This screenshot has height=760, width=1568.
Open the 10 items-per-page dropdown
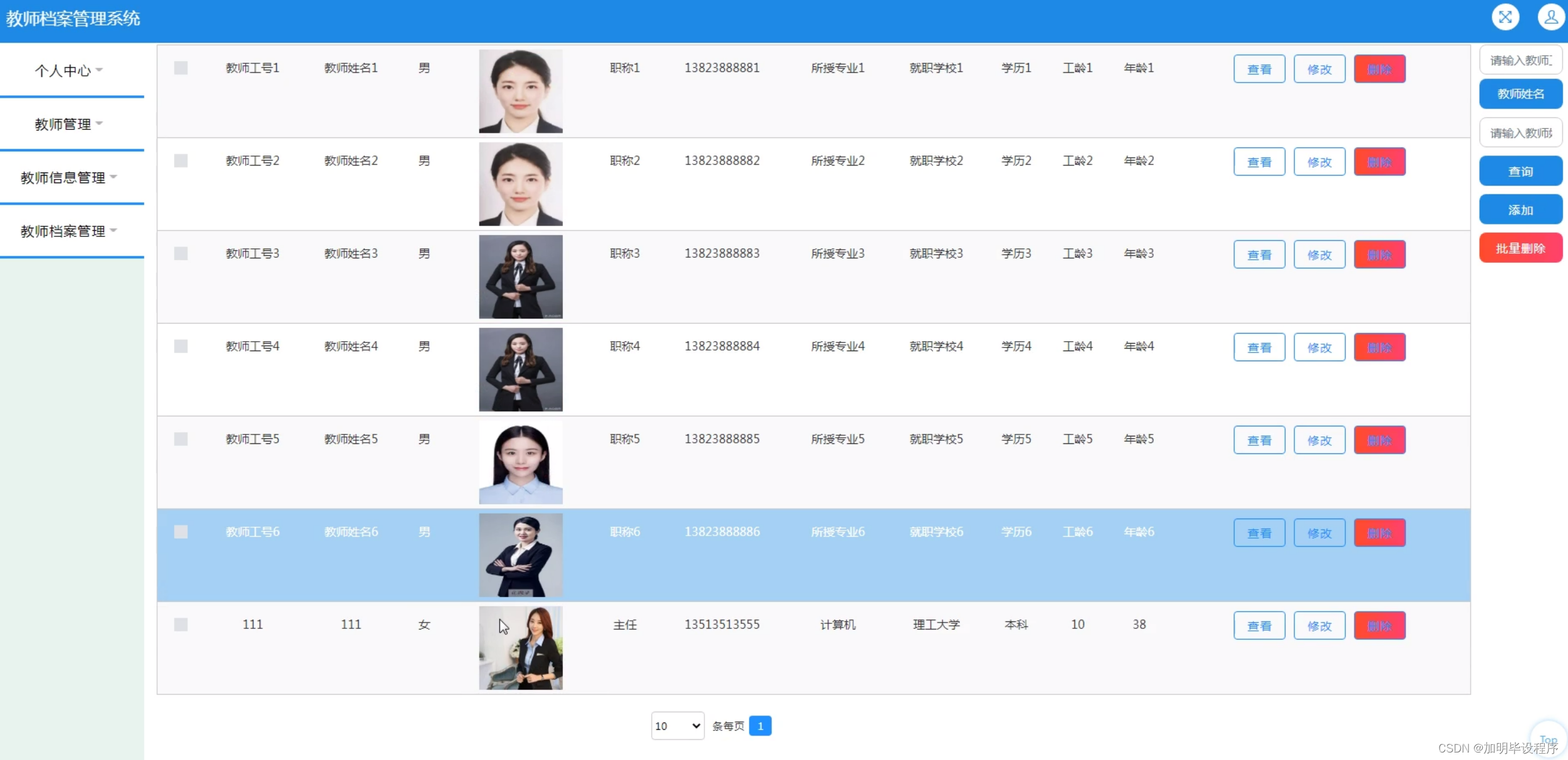[x=677, y=726]
